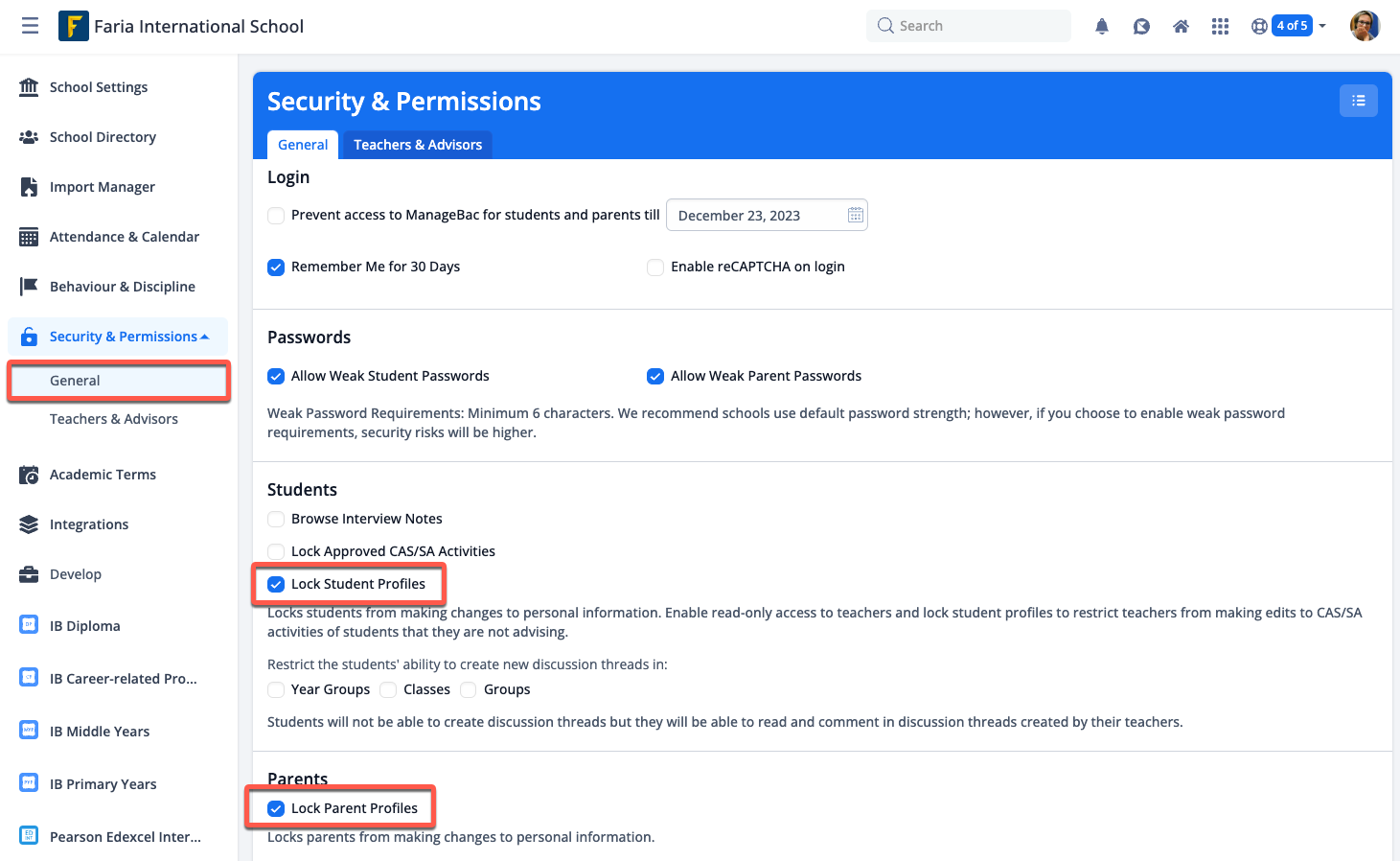Go to Attendance & Calendar settings

tap(124, 237)
